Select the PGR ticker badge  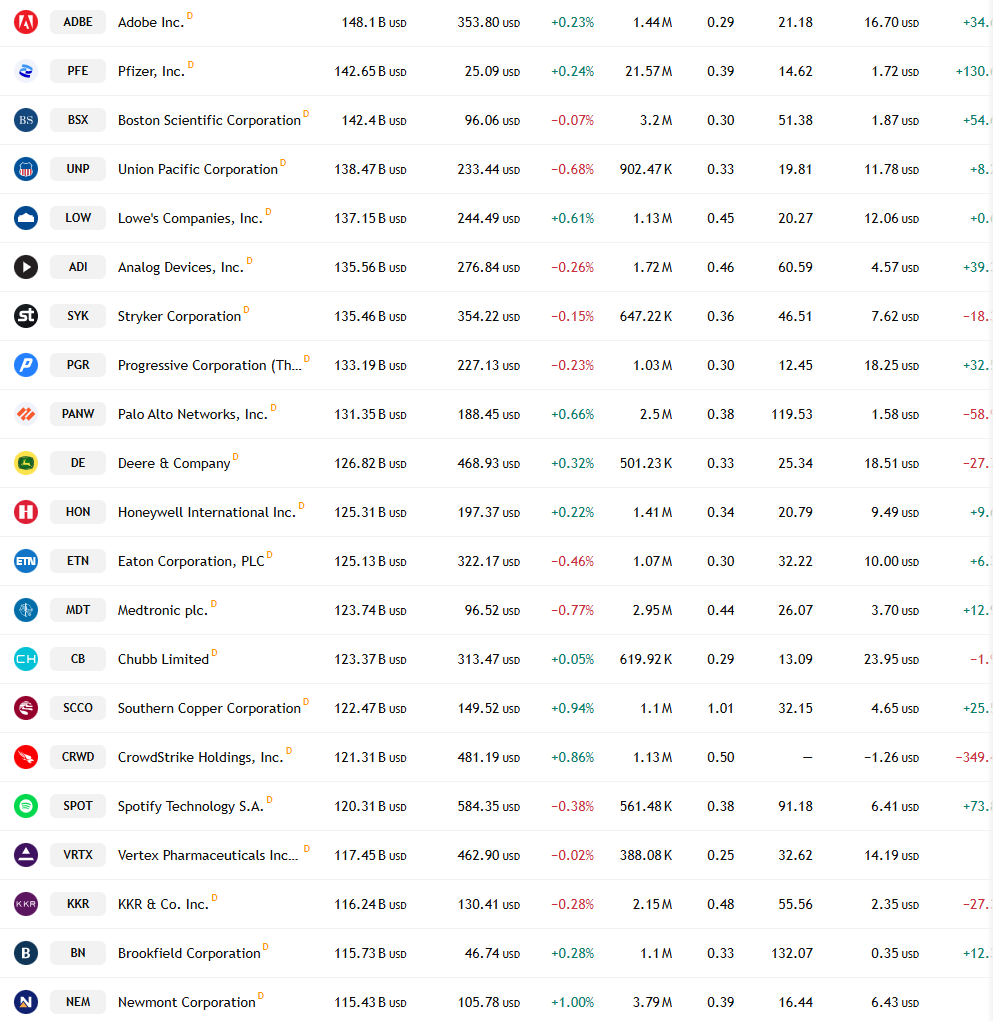point(78,365)
